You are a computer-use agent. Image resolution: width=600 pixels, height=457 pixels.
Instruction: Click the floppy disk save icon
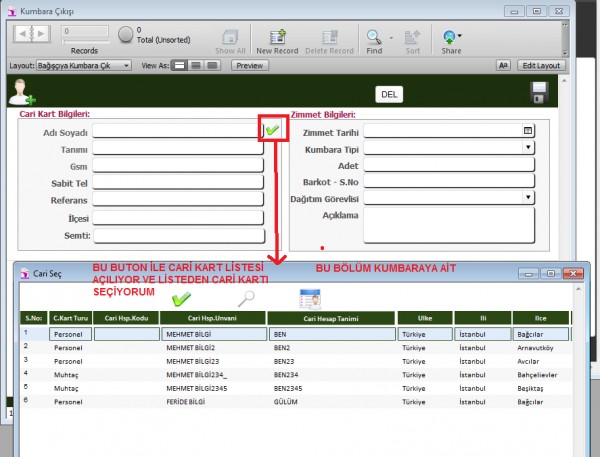[x=539, y=94]
